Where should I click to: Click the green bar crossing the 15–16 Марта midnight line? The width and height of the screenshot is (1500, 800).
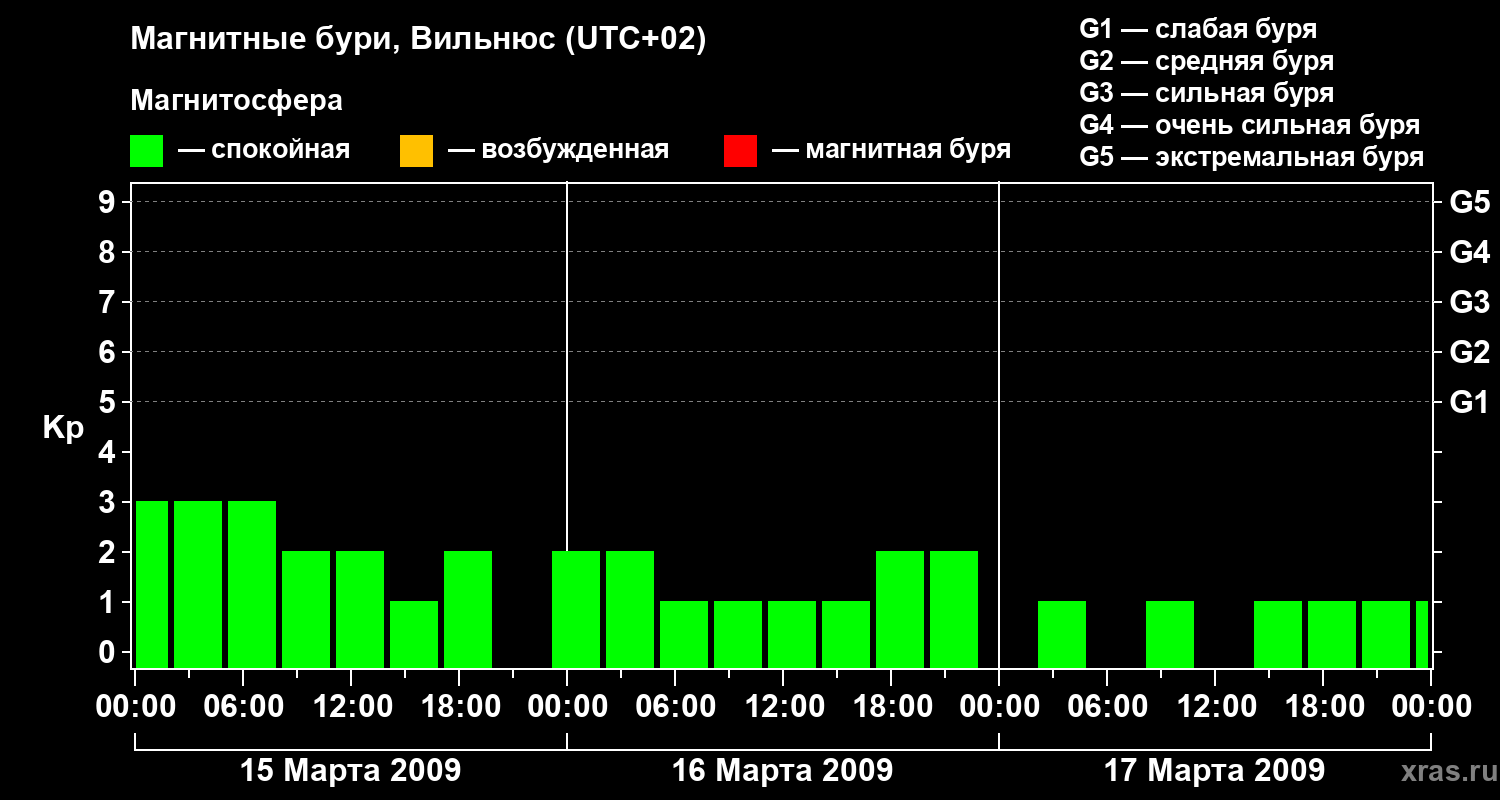[x=576, y=609]
